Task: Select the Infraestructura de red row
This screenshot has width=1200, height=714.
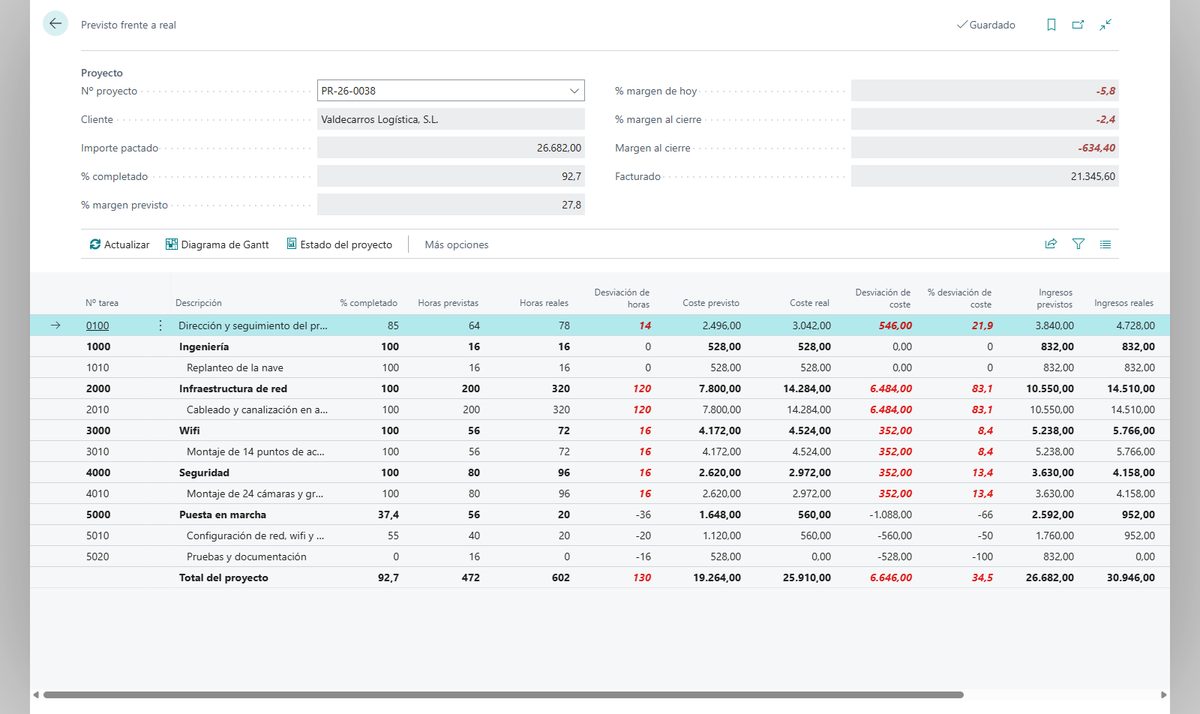Action: (600, 389)
